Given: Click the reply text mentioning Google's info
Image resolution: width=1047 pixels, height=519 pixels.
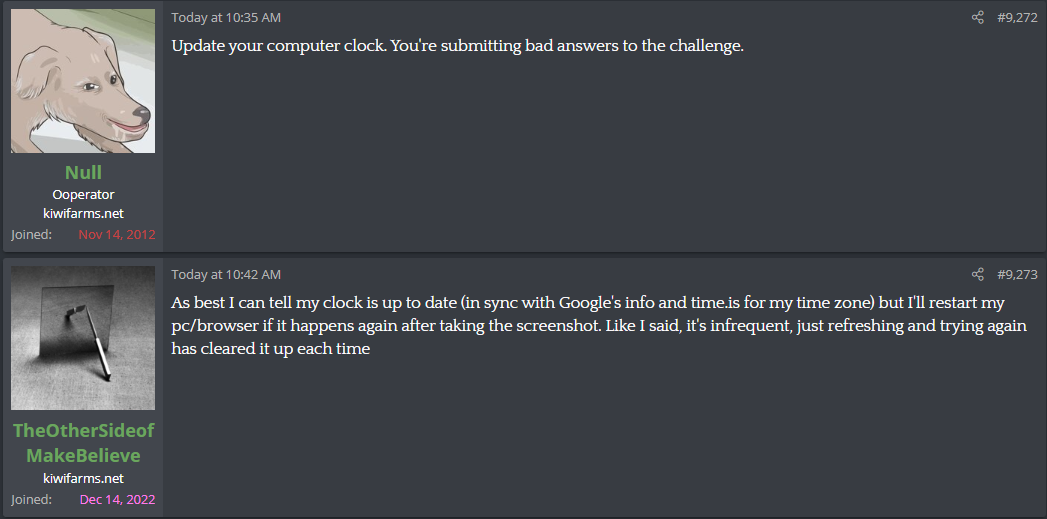Looking at the screenshot, I should 599,325.
